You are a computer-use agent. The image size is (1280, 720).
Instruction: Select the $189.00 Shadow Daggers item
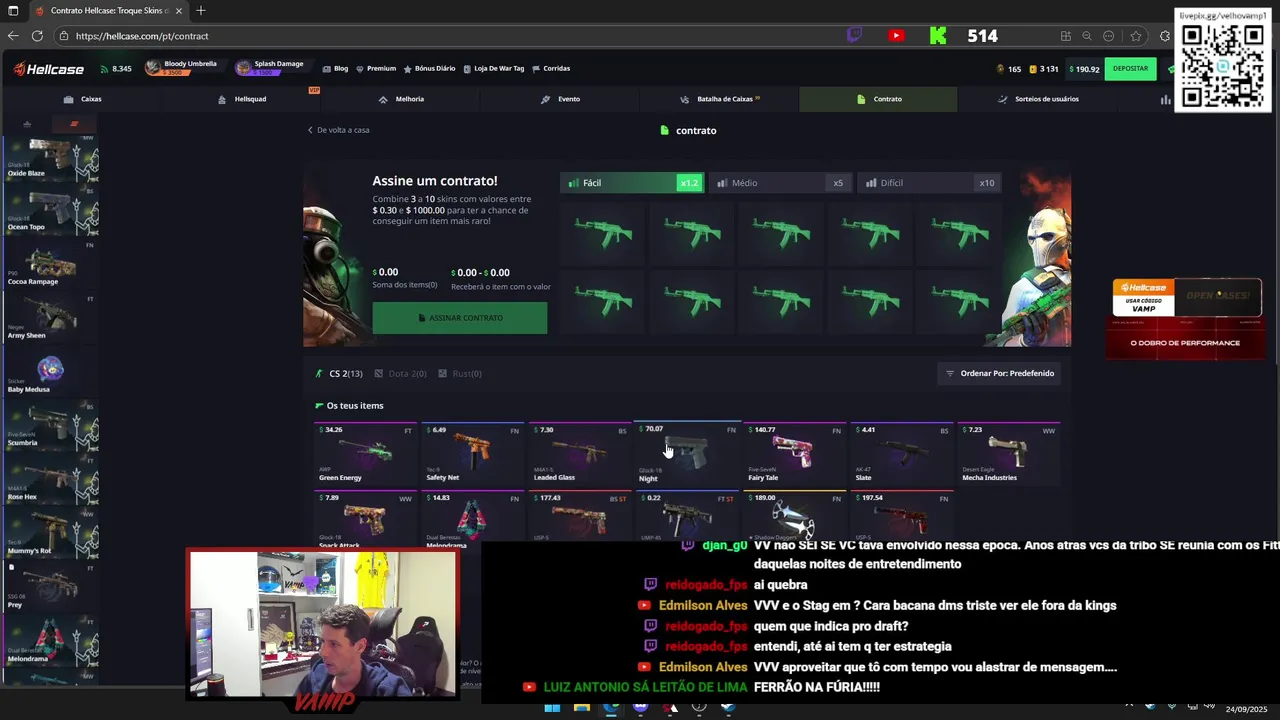point(795,516)
